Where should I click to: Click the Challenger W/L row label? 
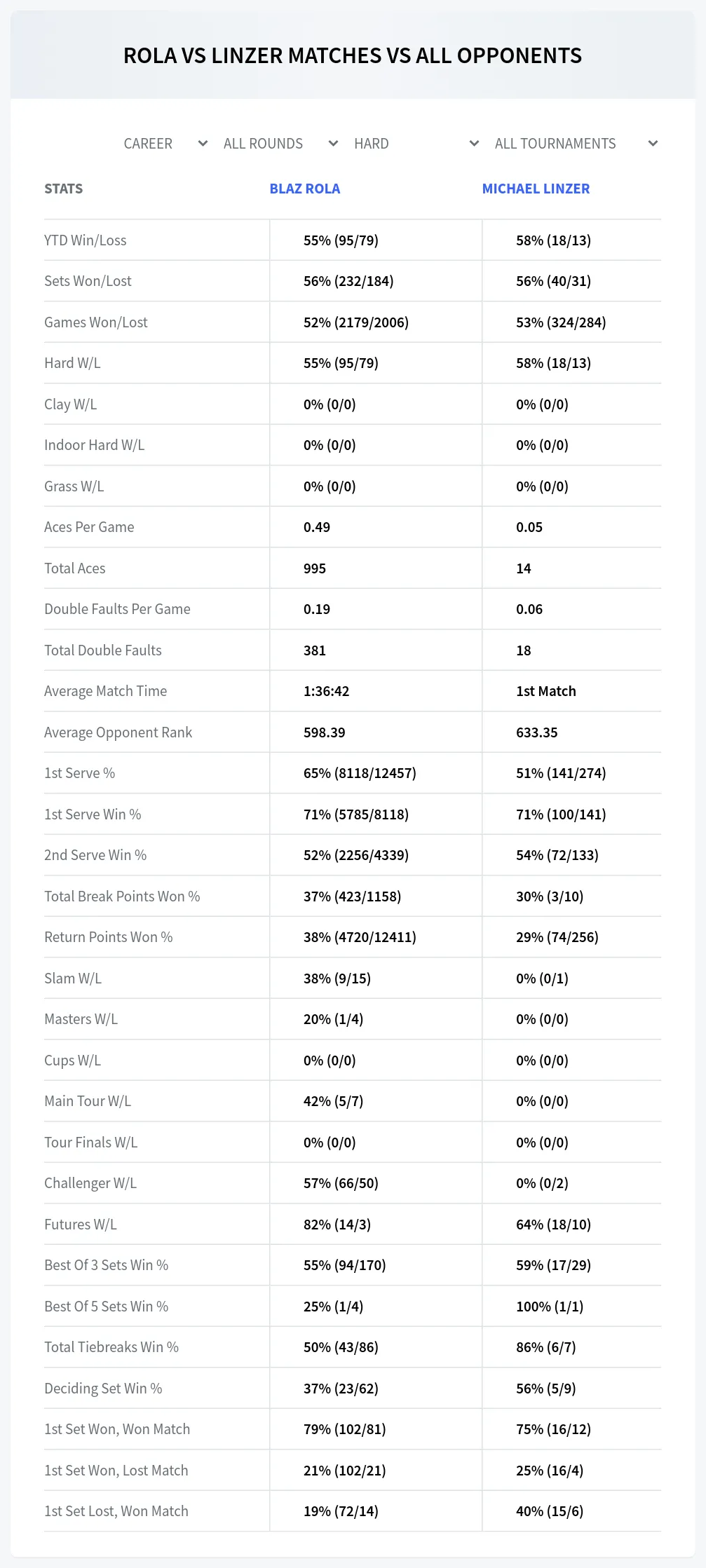(x=90, y=1183)
